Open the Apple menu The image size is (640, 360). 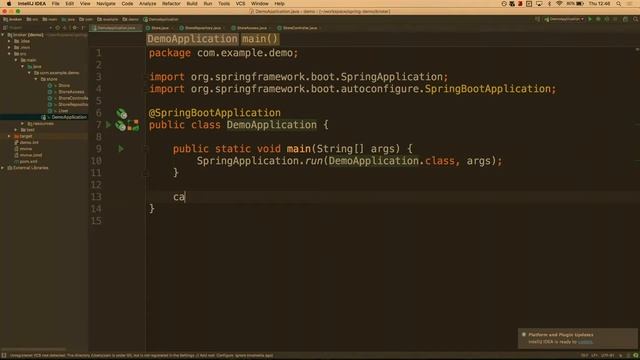point(9,4)
